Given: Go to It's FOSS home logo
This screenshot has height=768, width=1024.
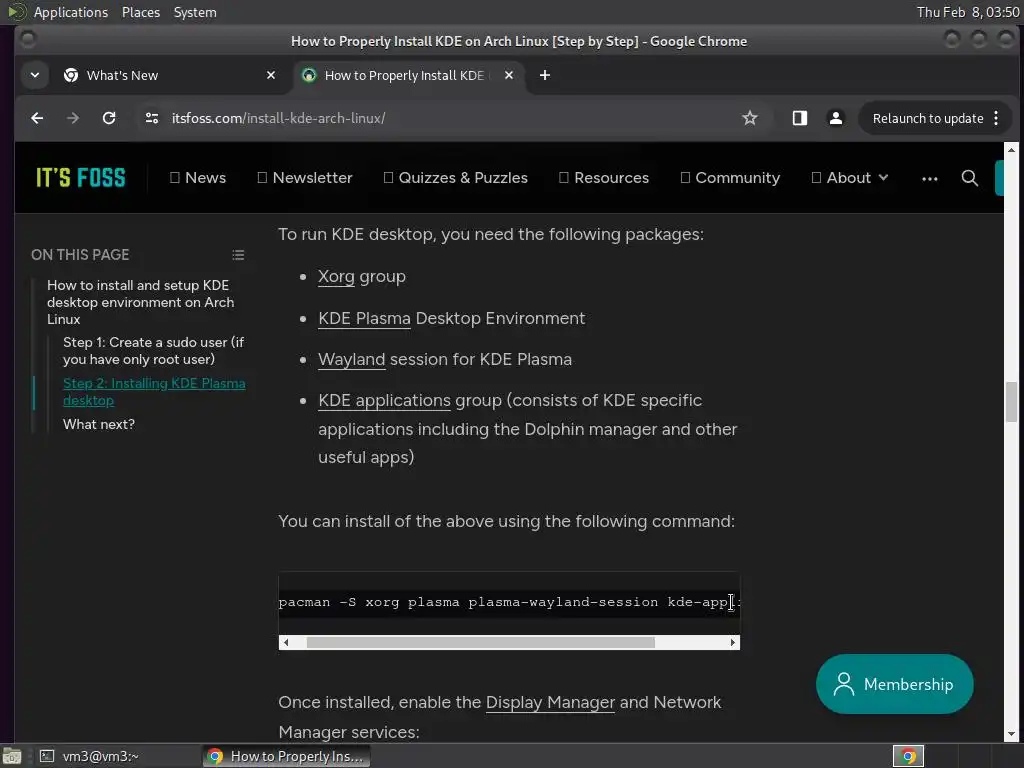Looking at the screenshot, I should pos(80,178).
